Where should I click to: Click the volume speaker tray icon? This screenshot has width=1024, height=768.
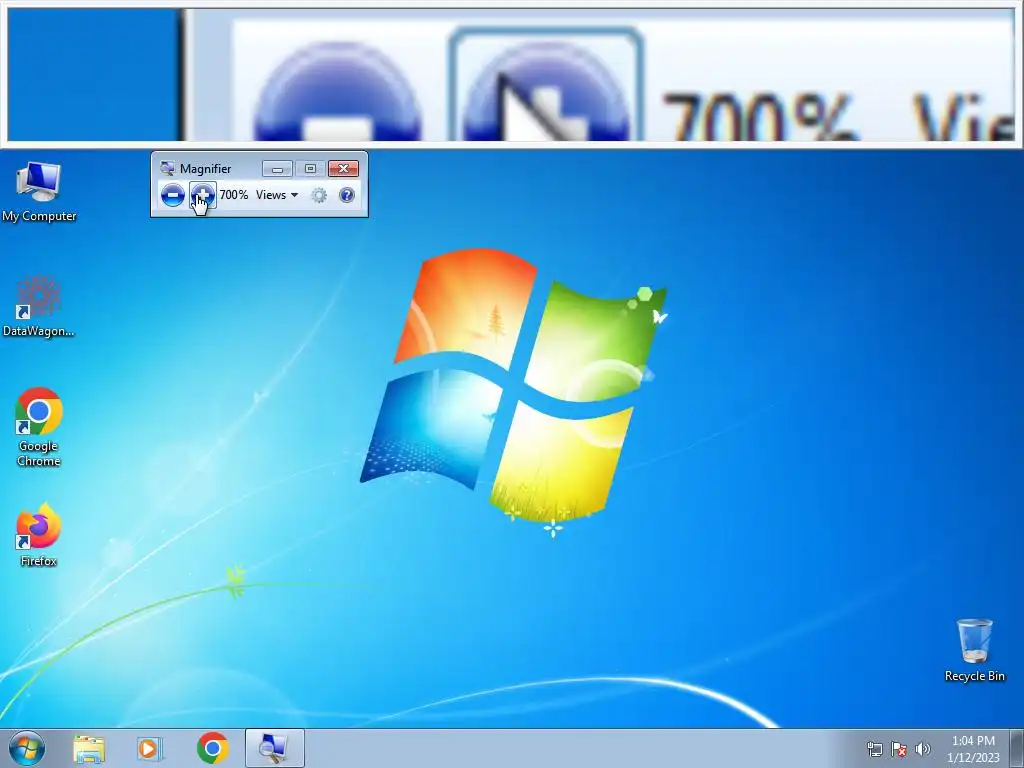(x=923, y=749)
